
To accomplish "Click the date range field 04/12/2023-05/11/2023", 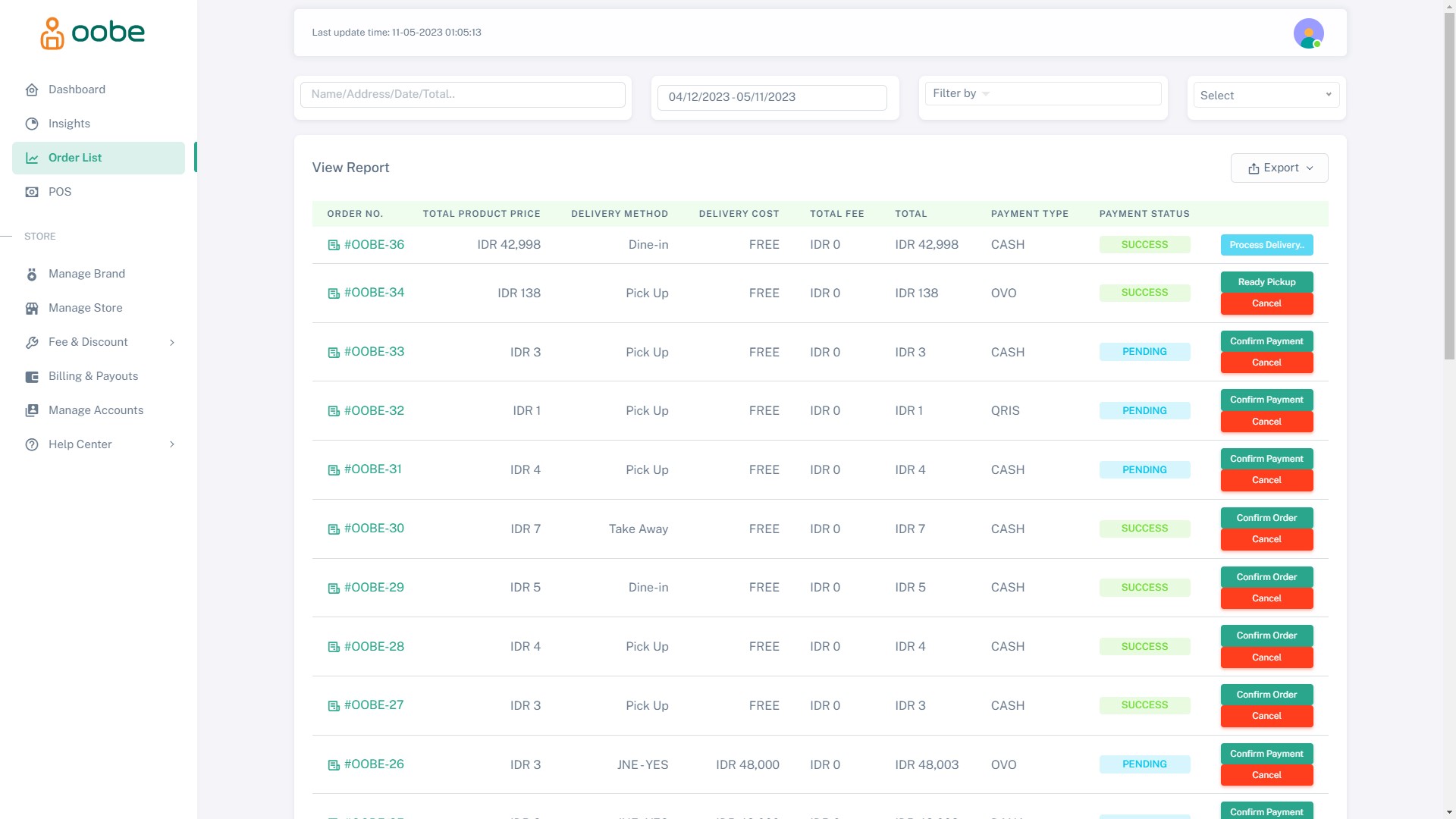I will click(x=772, y=97).
